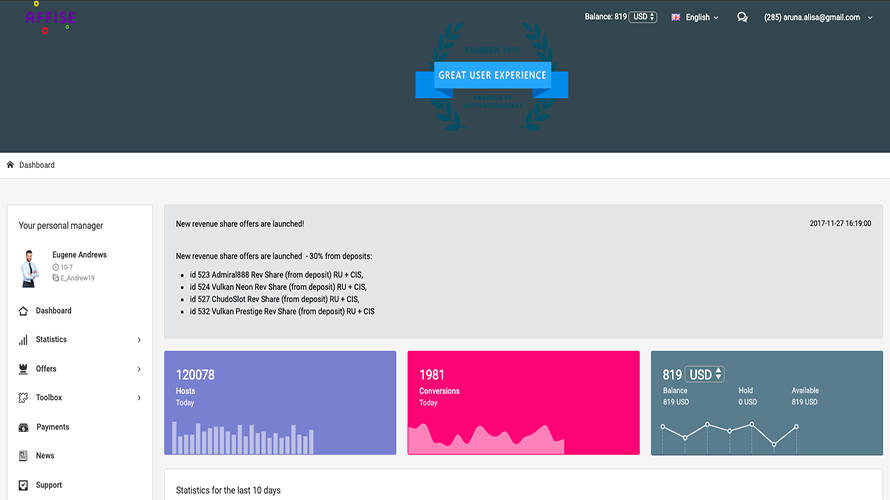
Task: Click the Offers crown icon
Action: pyautogui.click(x=23, y=369)
